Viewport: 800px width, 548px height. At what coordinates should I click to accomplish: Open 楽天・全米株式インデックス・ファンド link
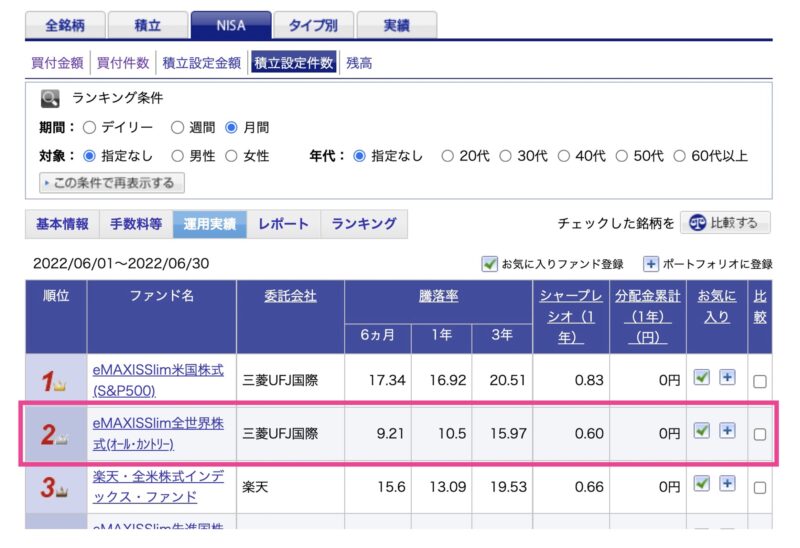coord(158,487)
